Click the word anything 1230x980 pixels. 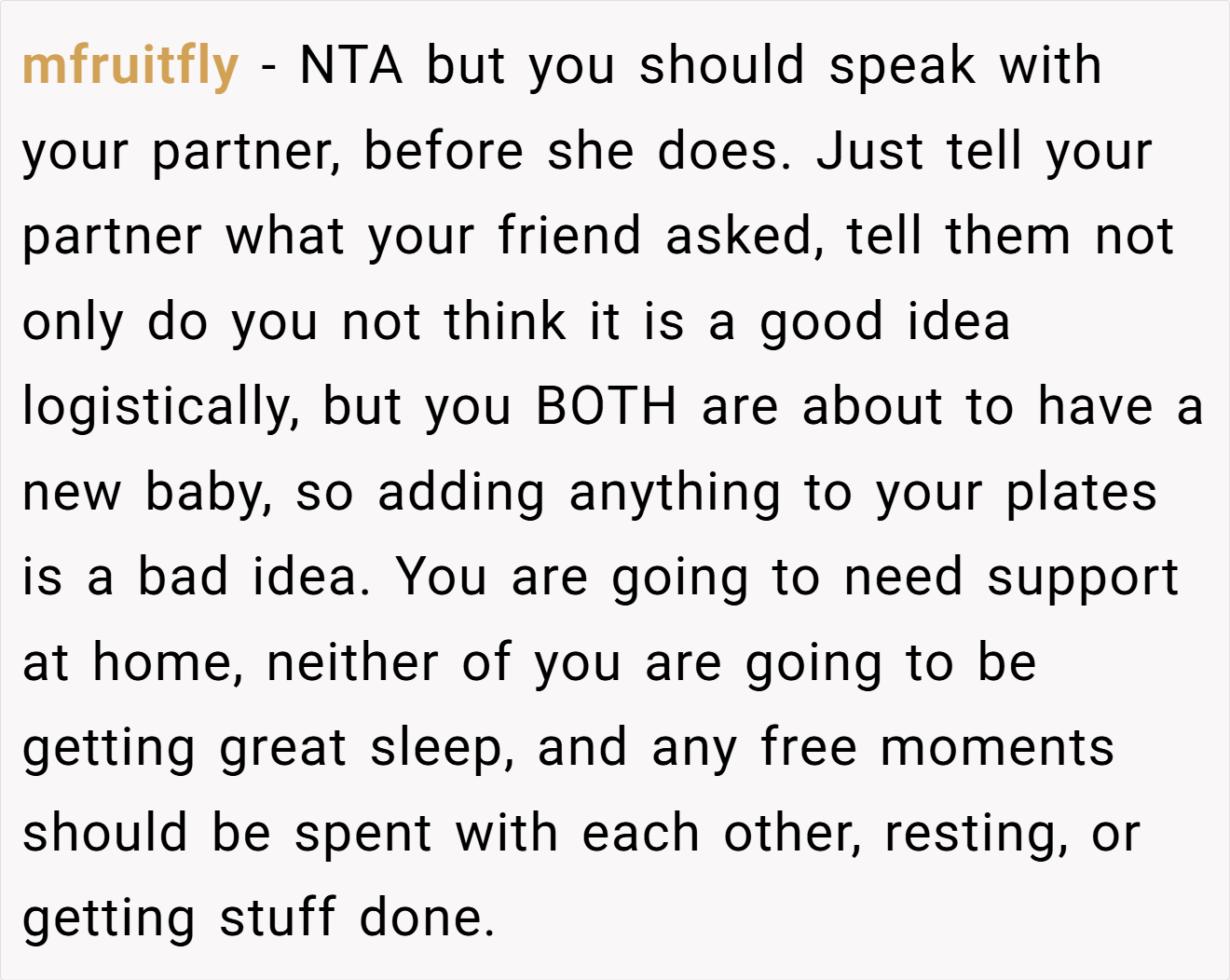click(675, 495)
